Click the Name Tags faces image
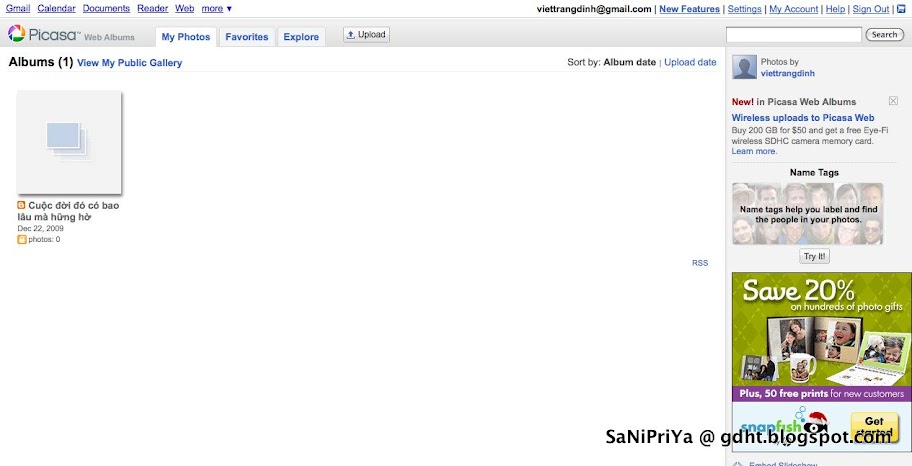Image resolution: width=912 pixels, height=466 pixels. pyautogui.click(x=807, y=214)
